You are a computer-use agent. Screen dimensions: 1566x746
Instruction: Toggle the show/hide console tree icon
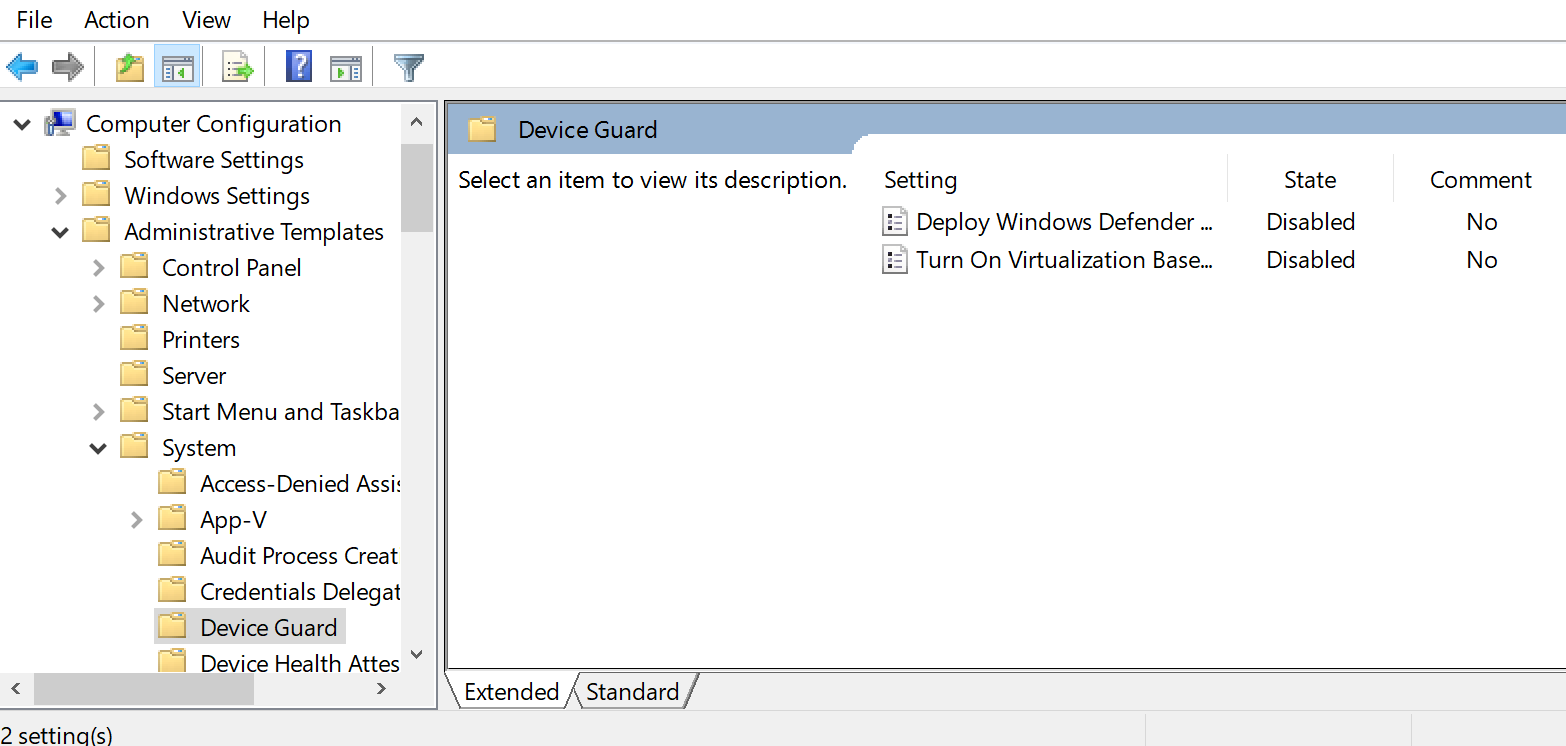[x=177, y=68]
